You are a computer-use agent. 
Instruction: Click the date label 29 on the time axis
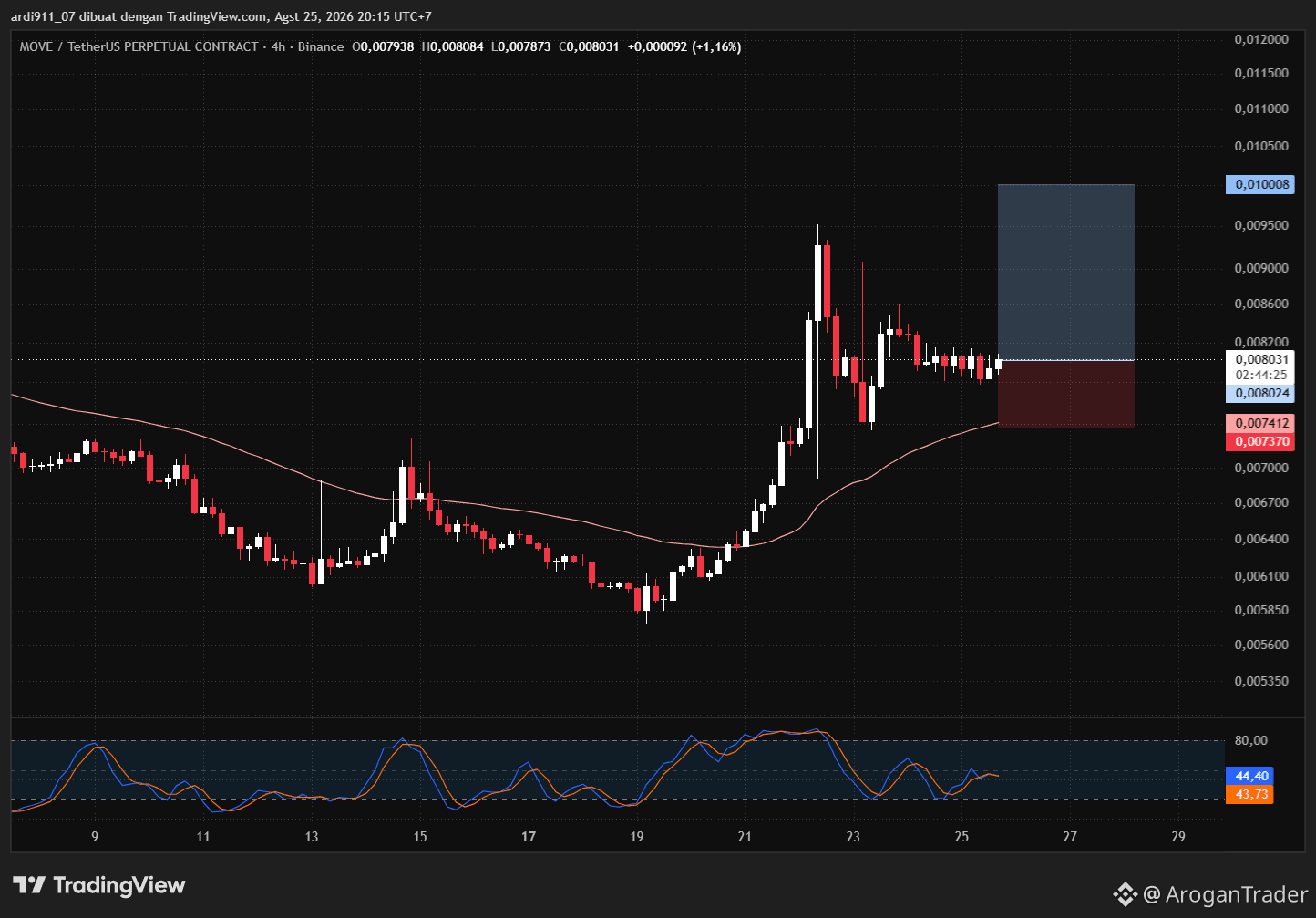click(1178, 836)
